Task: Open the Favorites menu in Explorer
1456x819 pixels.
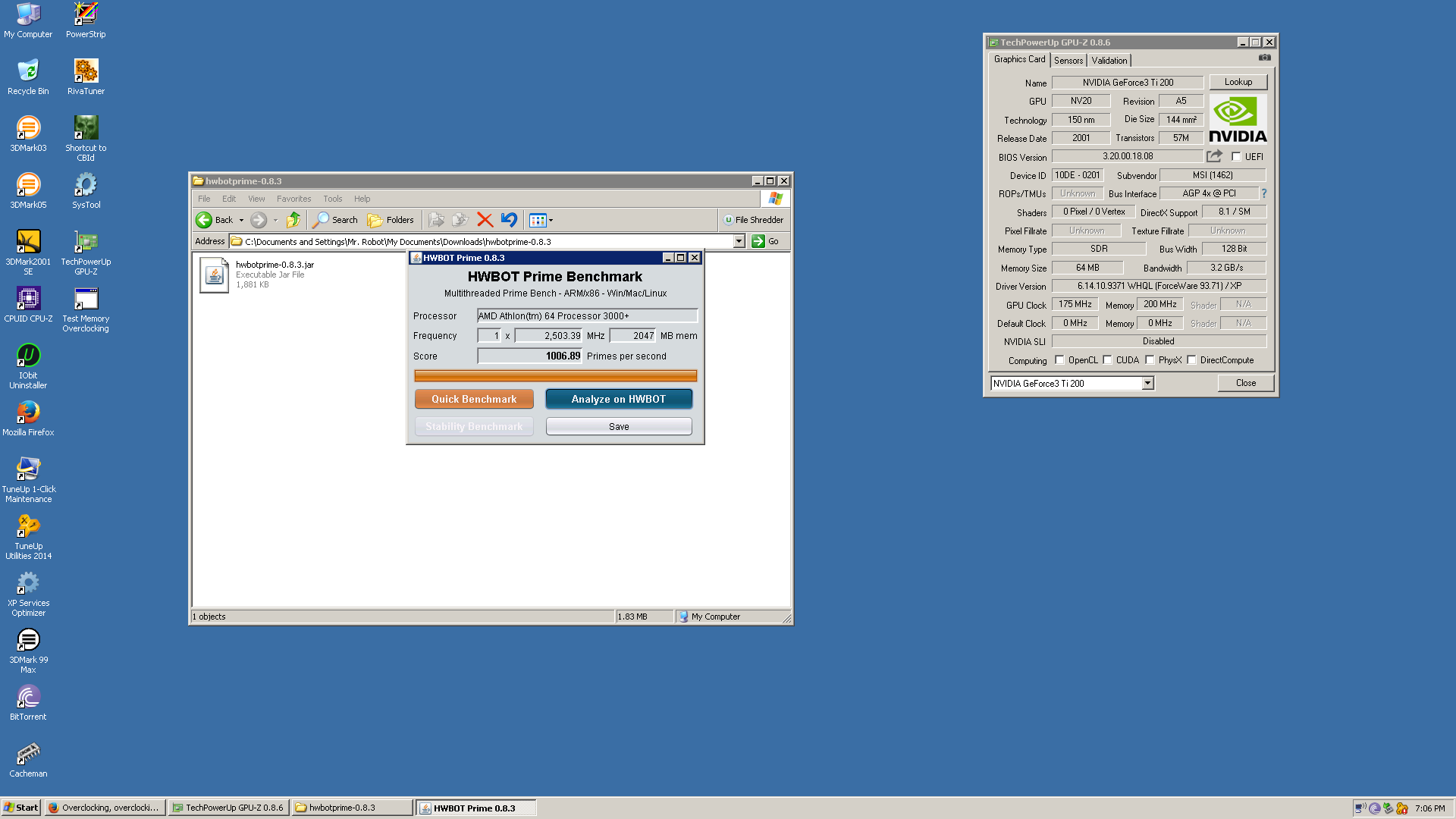Action: (x=293, y=199)
